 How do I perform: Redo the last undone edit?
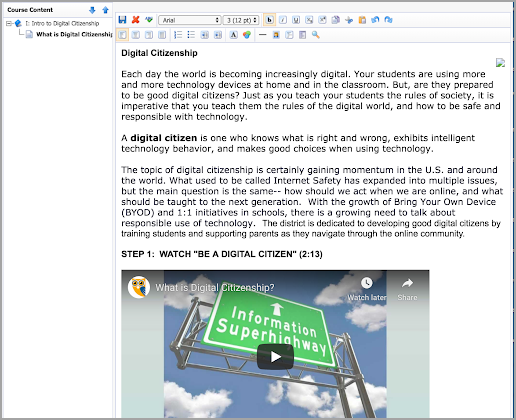click(388, 20)
